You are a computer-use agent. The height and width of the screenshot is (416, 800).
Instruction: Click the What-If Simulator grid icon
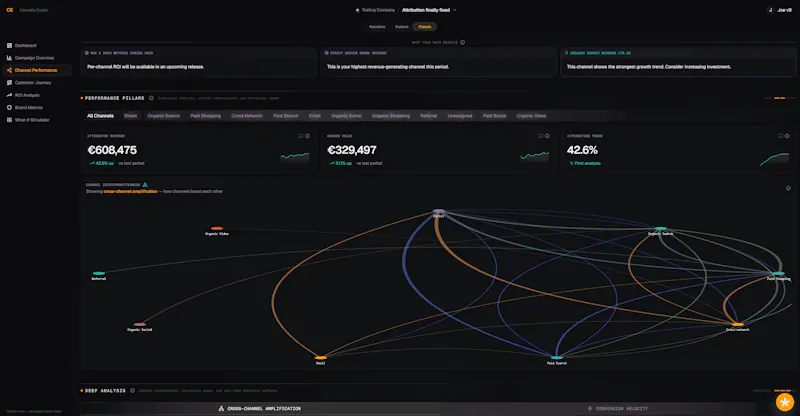coord(9,120)
